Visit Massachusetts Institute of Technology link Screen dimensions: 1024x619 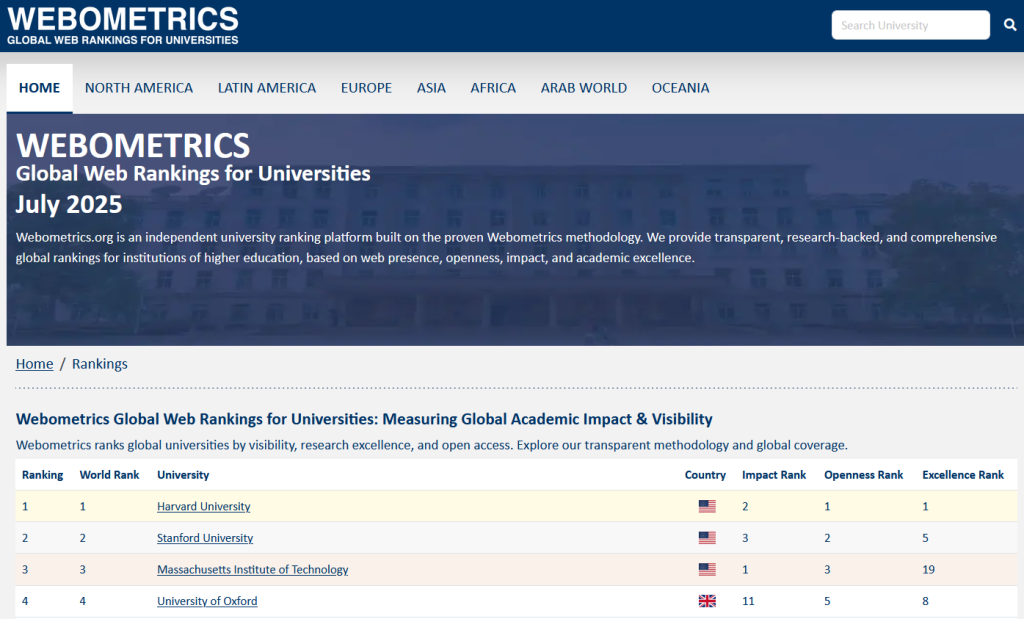[x=253, y=570]
